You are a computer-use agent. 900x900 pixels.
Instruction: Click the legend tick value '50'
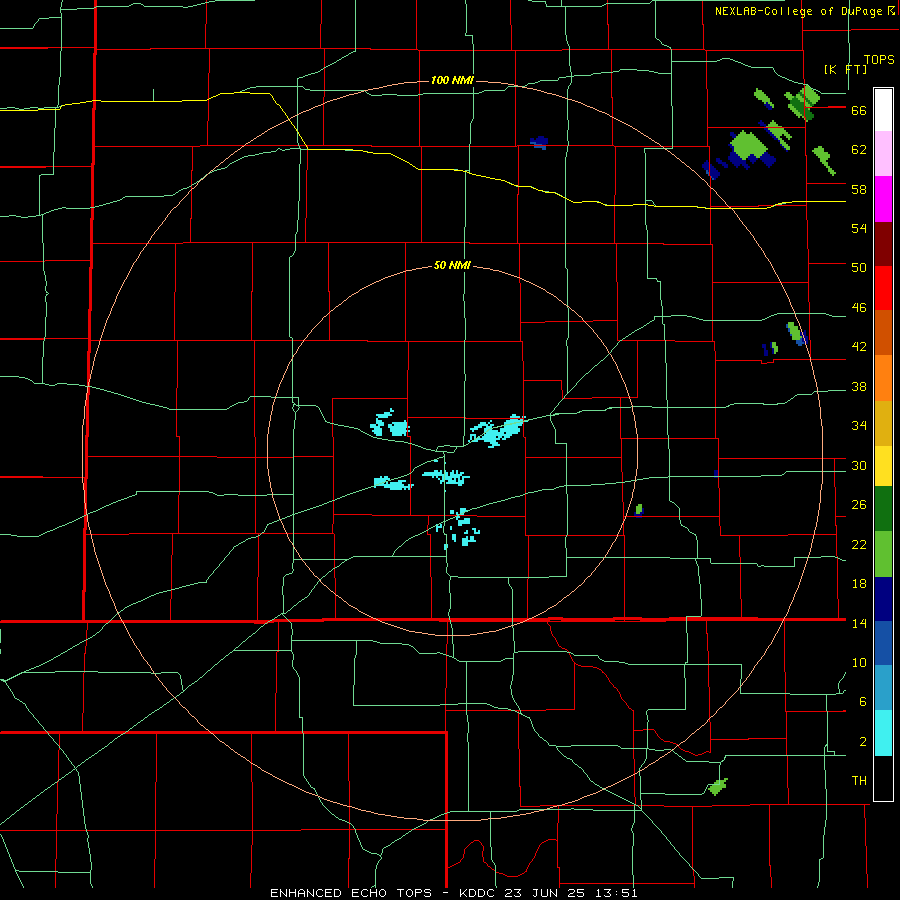[x=859, y=268]
